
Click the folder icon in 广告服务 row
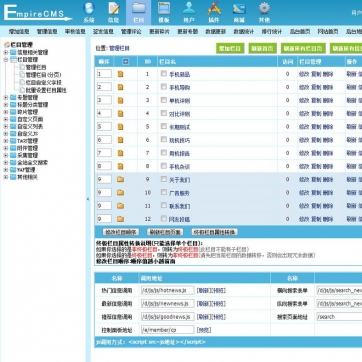[120, 192]
